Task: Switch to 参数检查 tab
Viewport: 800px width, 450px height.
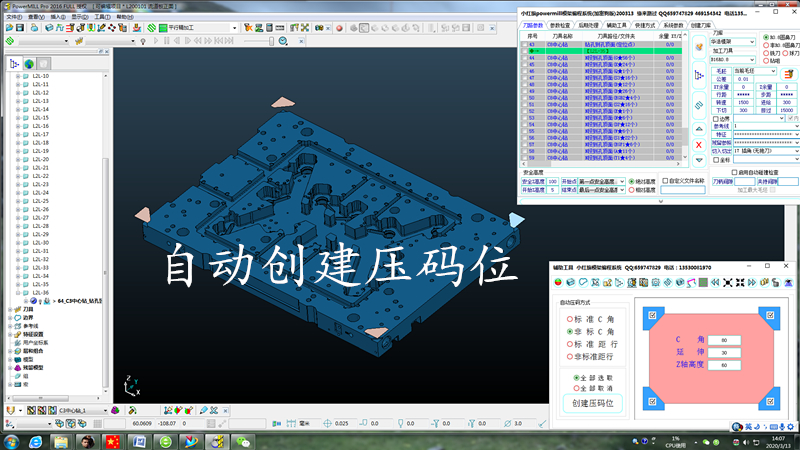Action: tap(560, 26)
